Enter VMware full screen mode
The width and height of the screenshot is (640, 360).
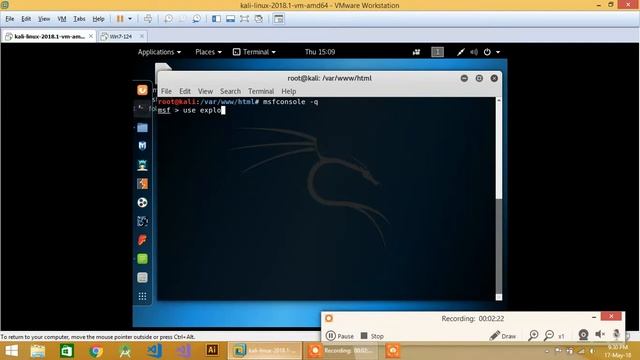tap(244, 19)
